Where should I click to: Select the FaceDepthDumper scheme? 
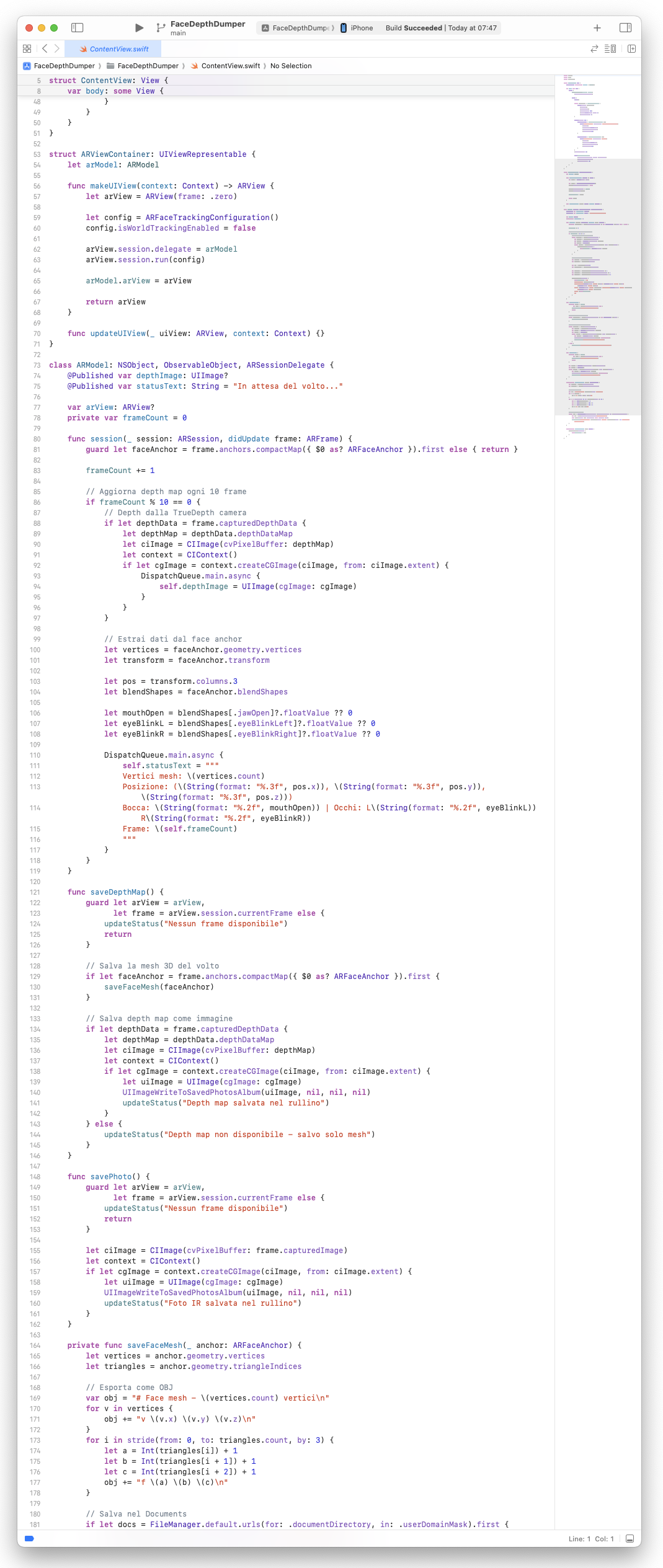click(x=297, y=28)
